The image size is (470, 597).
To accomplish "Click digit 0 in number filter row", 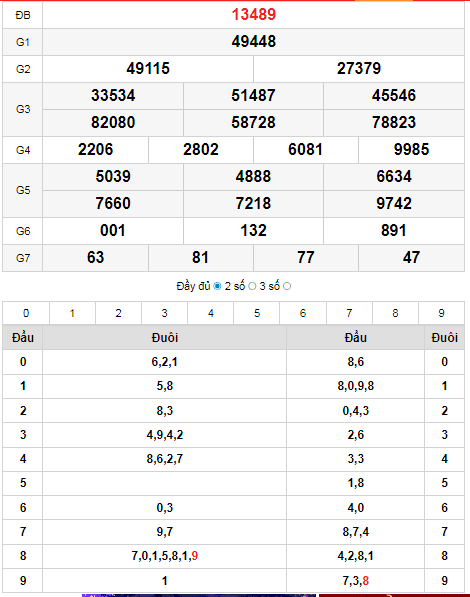I will 26,313.
